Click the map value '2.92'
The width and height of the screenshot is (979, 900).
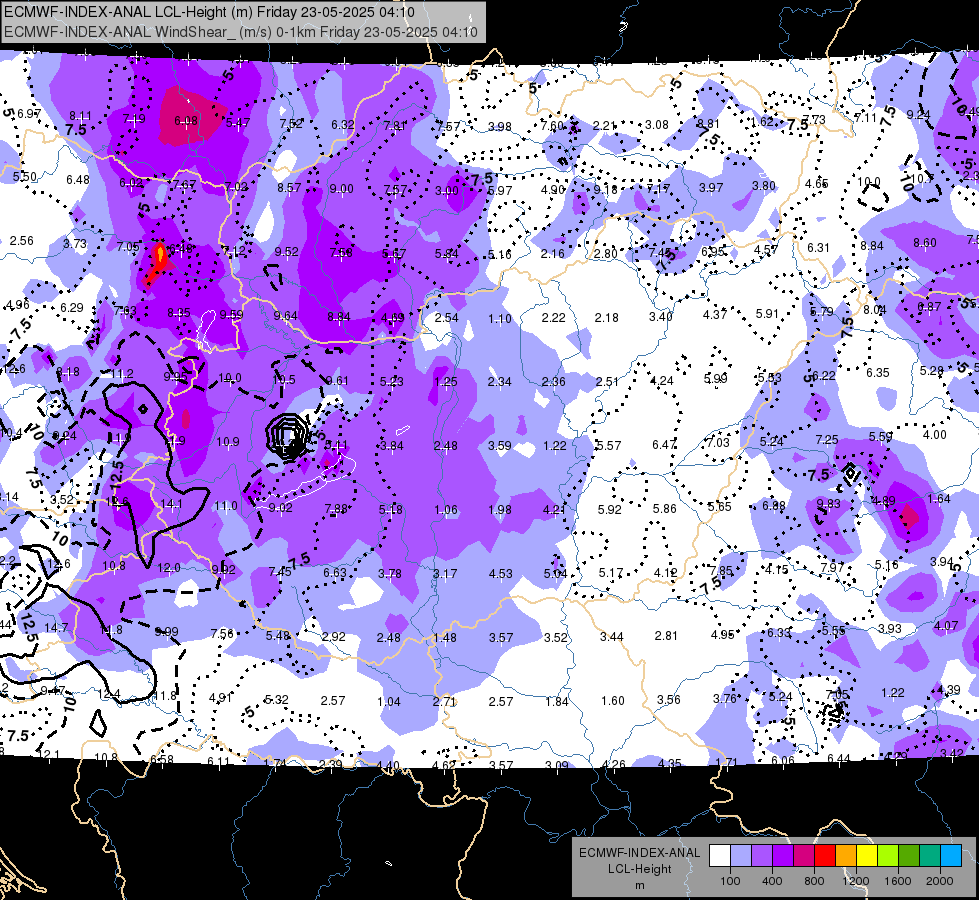click(x=333, y=636)
